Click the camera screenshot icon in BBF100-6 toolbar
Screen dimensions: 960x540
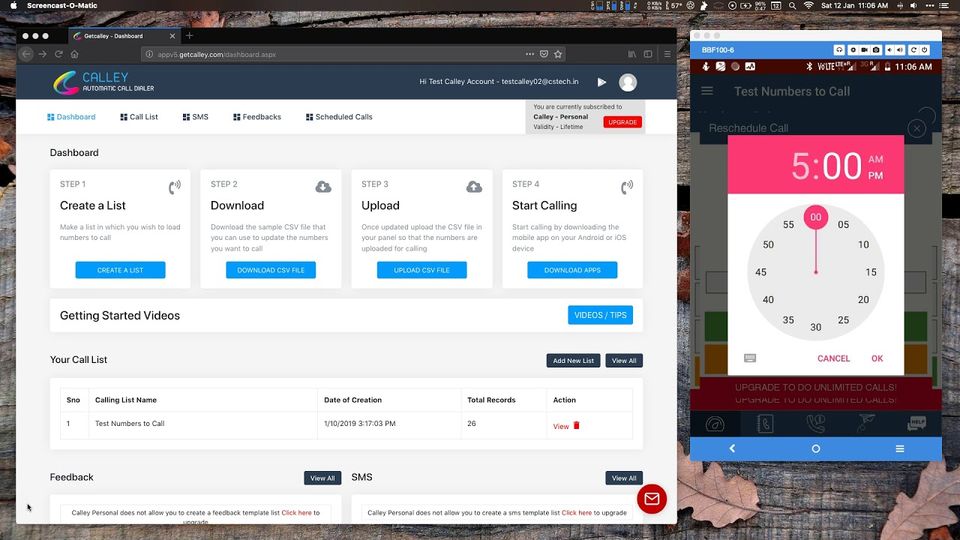876,50
